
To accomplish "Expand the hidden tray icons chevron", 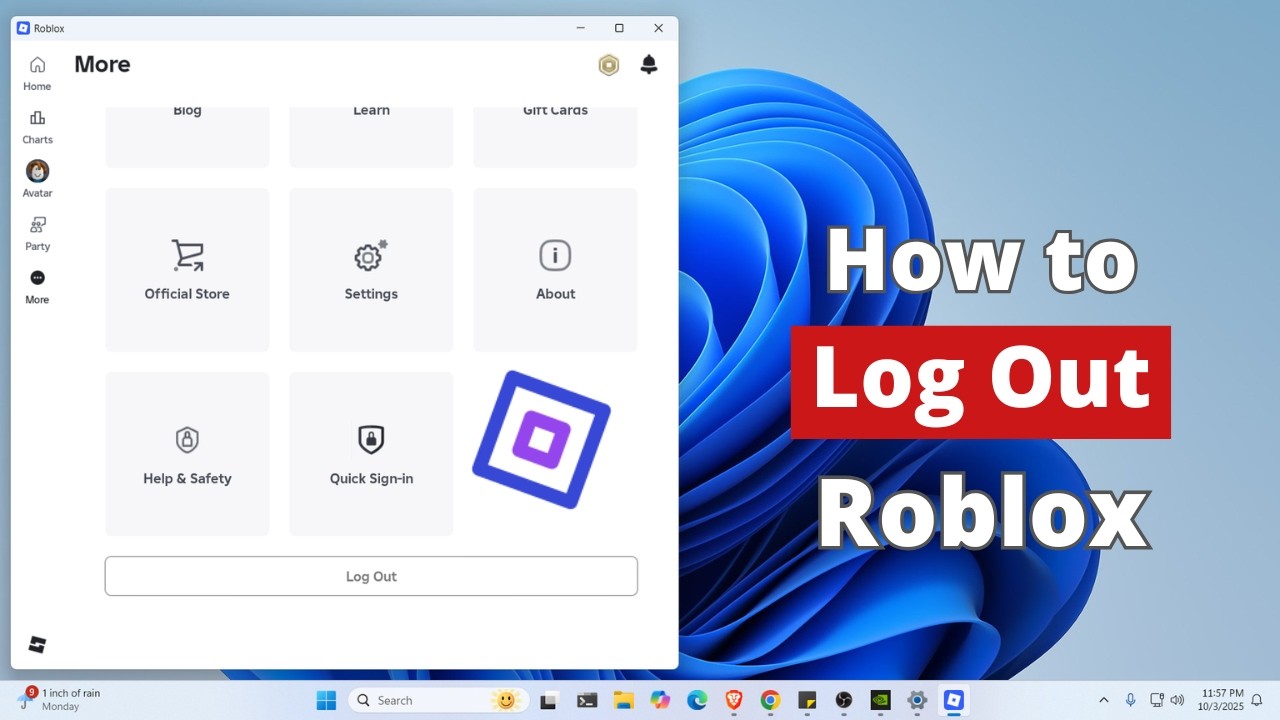I will (x=1104, y=700).
